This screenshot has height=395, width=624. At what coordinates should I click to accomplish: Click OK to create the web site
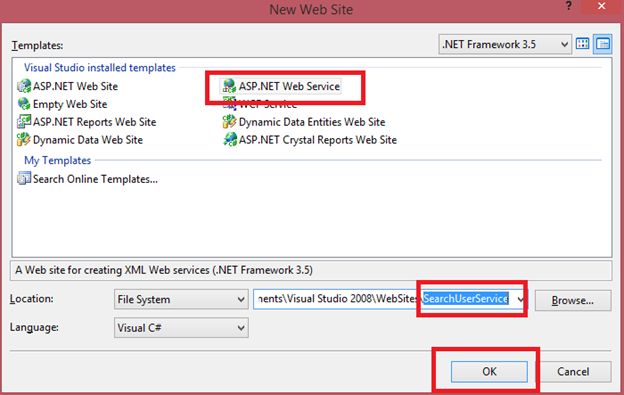point(489,372)
